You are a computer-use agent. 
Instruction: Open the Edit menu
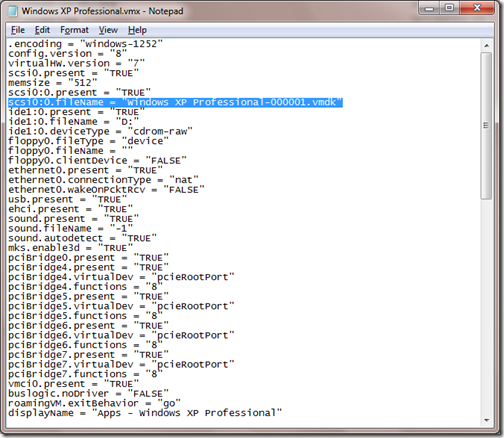pos(42,30)
